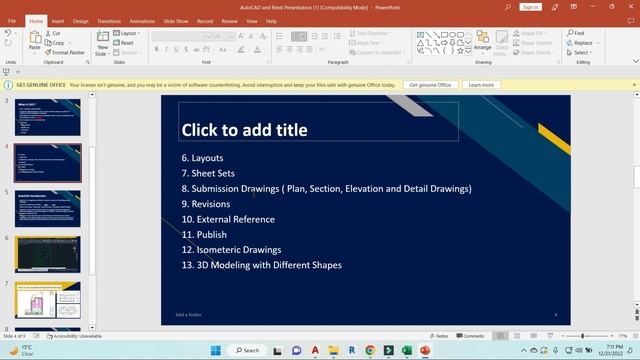640x360 pixels.
Task: Start slide show from status bar icon
Action: coord(550,336)
